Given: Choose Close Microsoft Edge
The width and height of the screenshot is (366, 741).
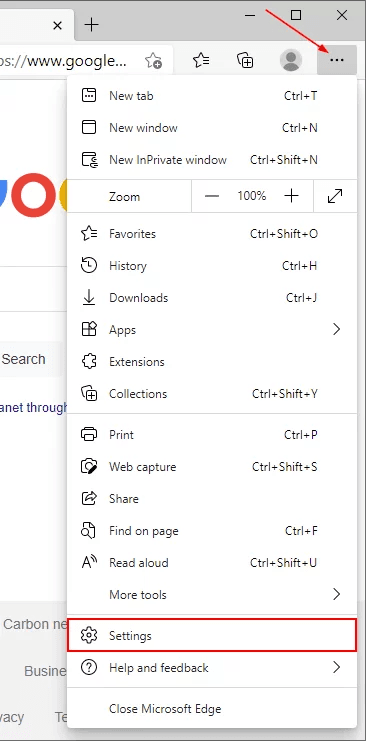Looking at the screenshot, I should [212, 709].
